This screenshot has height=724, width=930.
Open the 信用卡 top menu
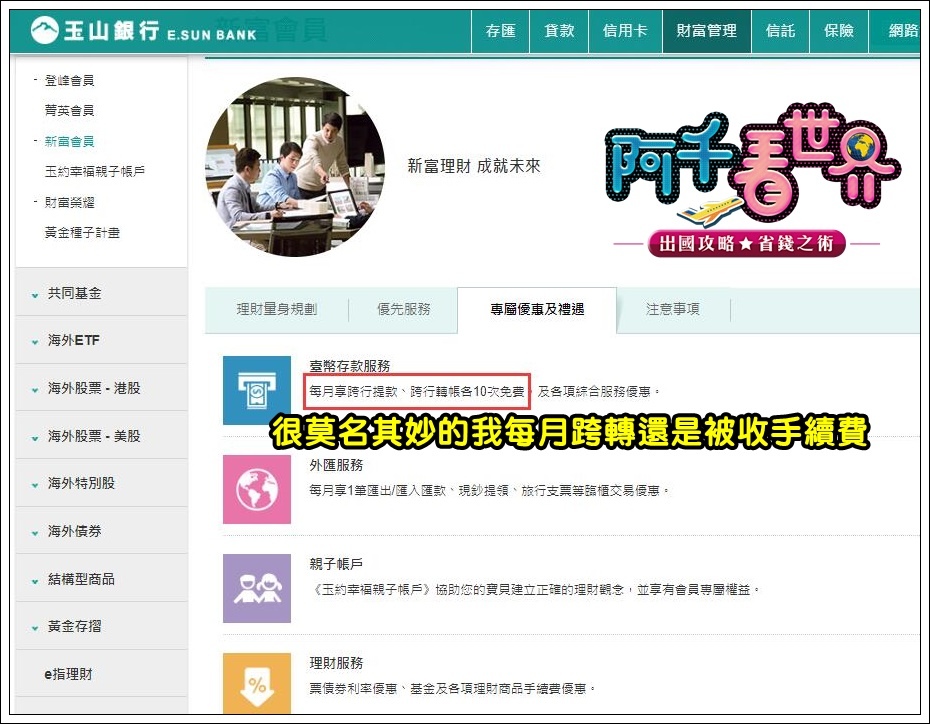(625, 31)
